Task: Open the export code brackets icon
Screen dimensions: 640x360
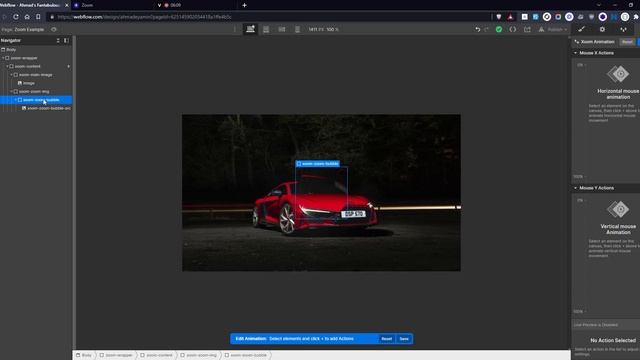Action: 513,29
